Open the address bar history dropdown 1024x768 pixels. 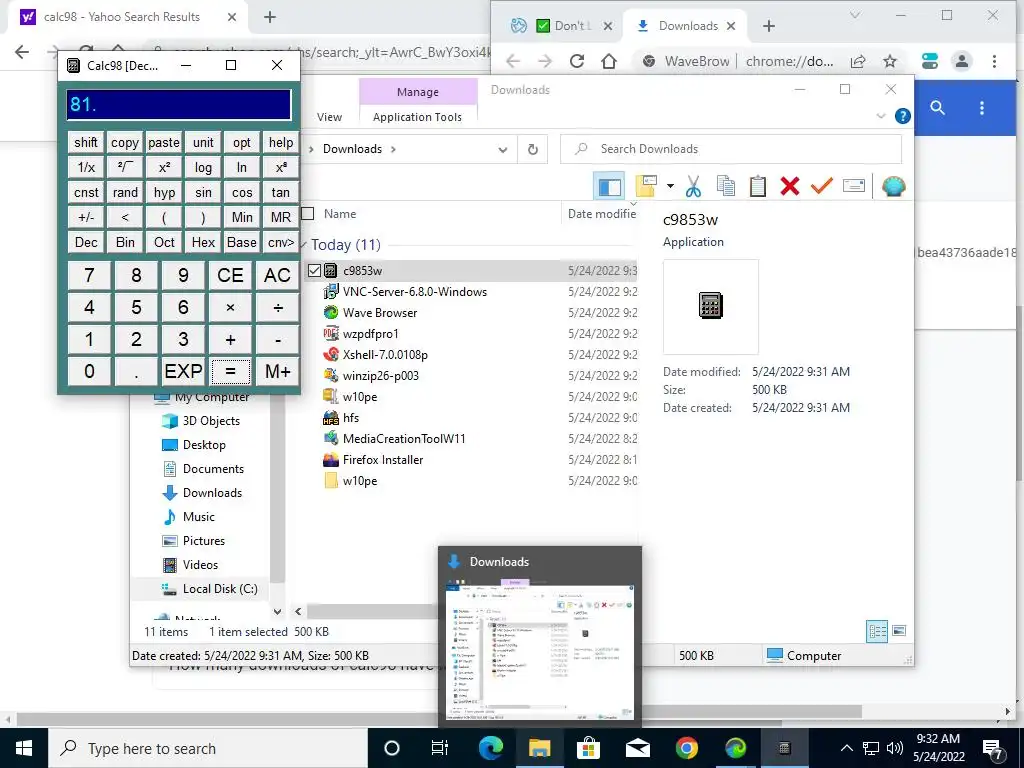pyautogui.click(x=502, y=150)
